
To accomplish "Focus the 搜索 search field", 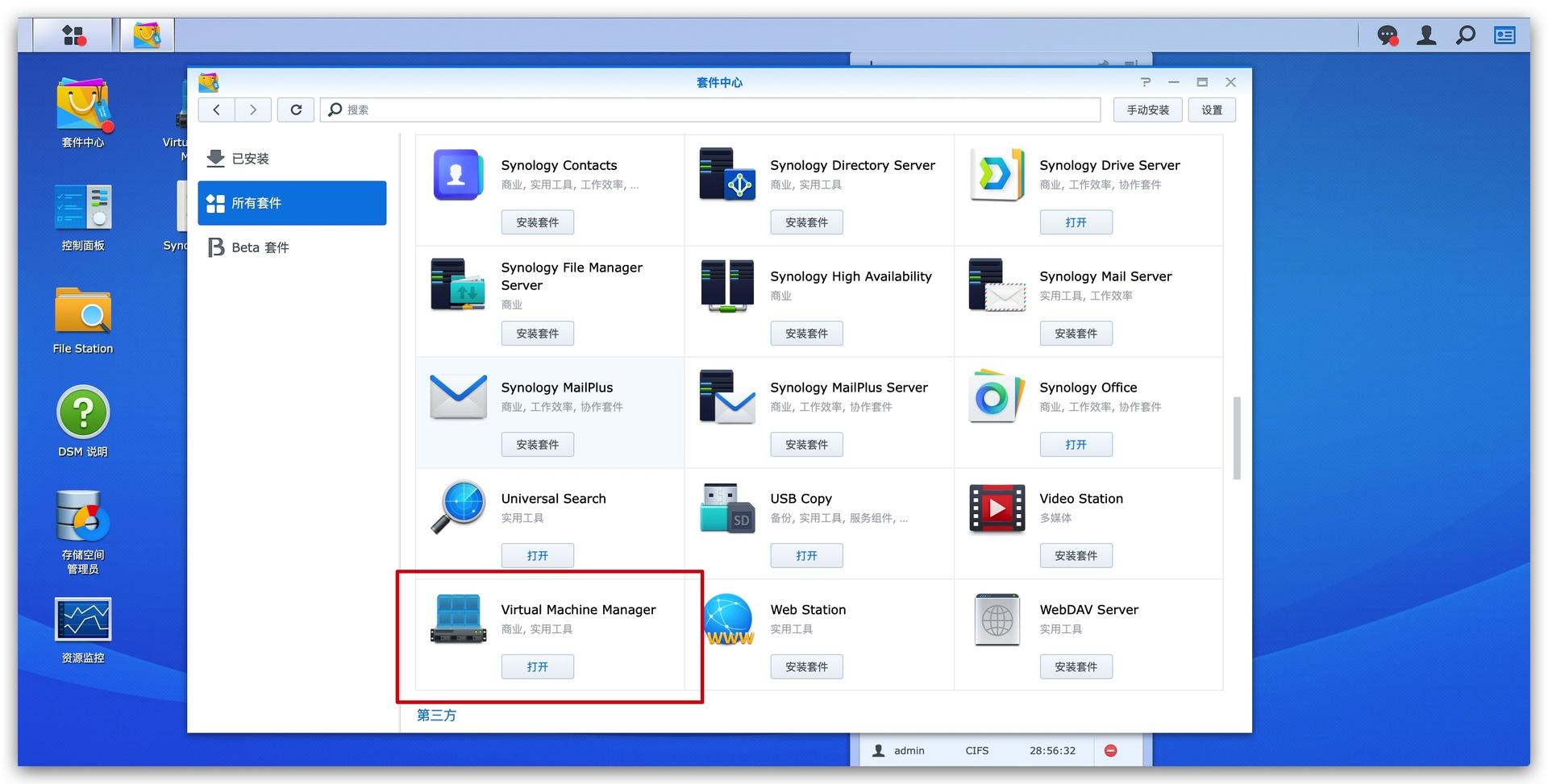I will point(710,110).
